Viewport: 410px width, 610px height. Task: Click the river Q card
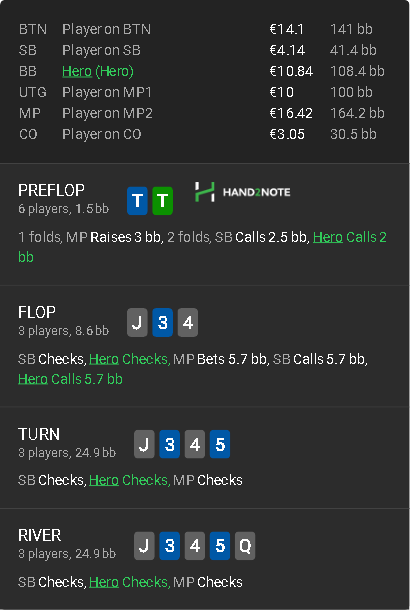245,546
